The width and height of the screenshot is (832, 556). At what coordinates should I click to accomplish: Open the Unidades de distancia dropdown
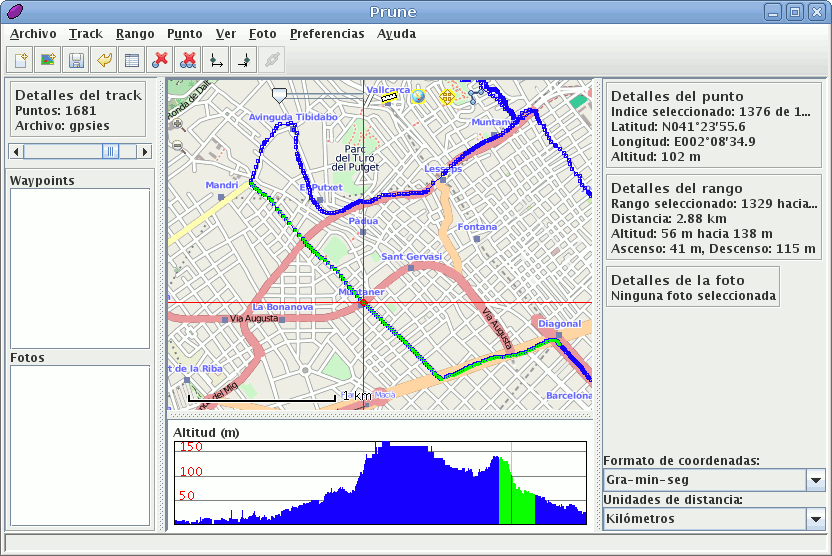815,519
